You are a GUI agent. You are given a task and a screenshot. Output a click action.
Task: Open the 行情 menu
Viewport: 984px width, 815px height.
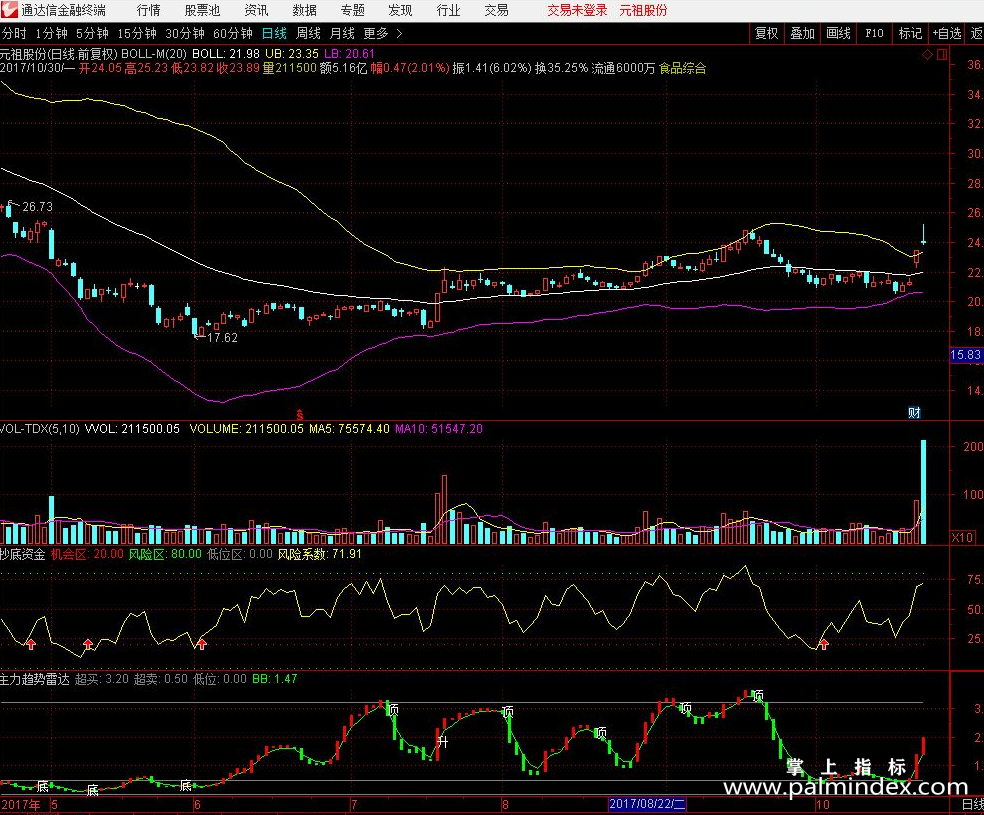click(x=149, y=11)
